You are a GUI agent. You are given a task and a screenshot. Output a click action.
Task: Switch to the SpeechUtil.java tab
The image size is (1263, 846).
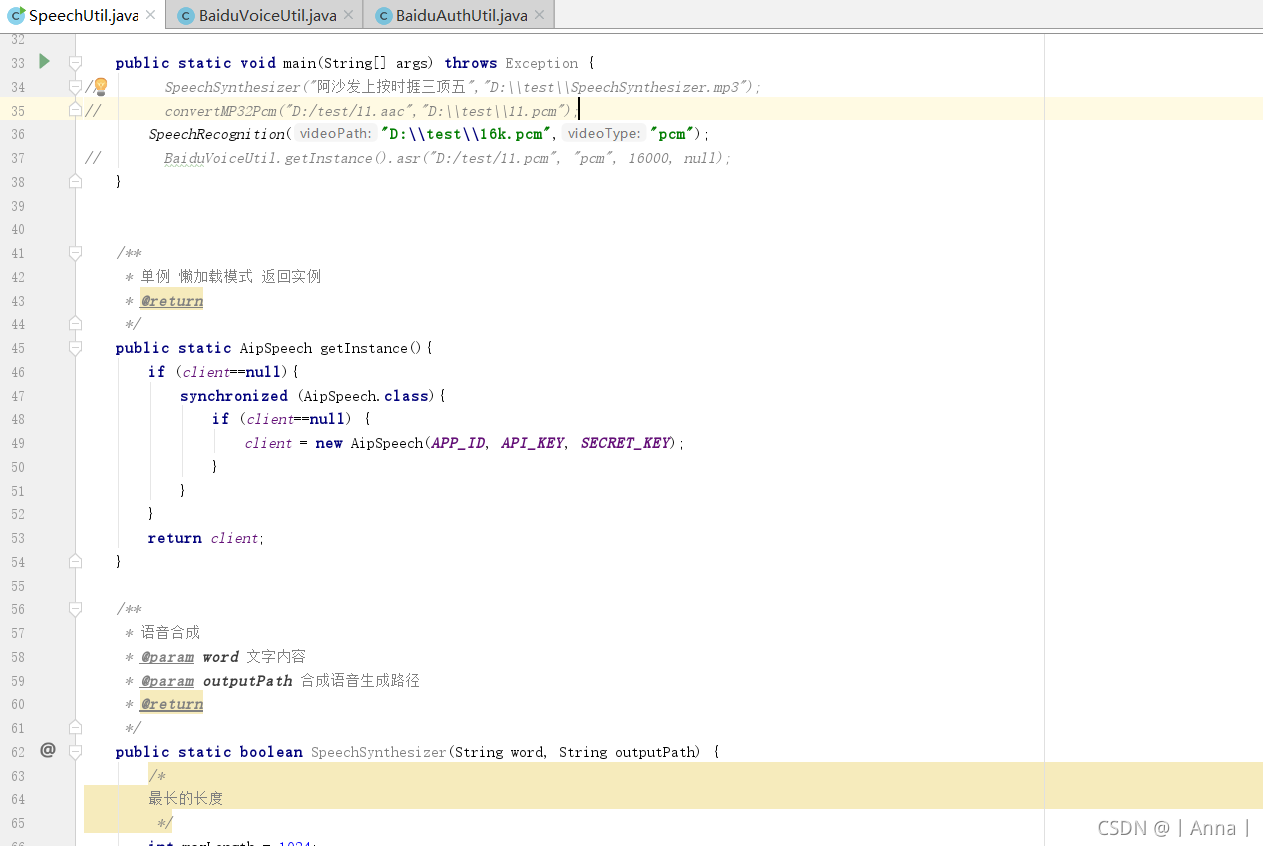tap(84, 15)
